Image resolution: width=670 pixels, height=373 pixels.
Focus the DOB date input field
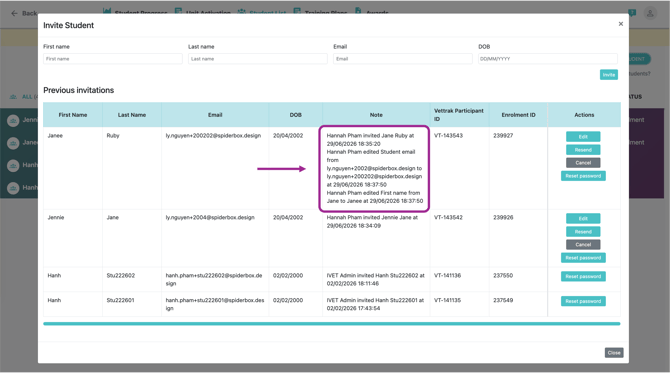click(548, 59)
